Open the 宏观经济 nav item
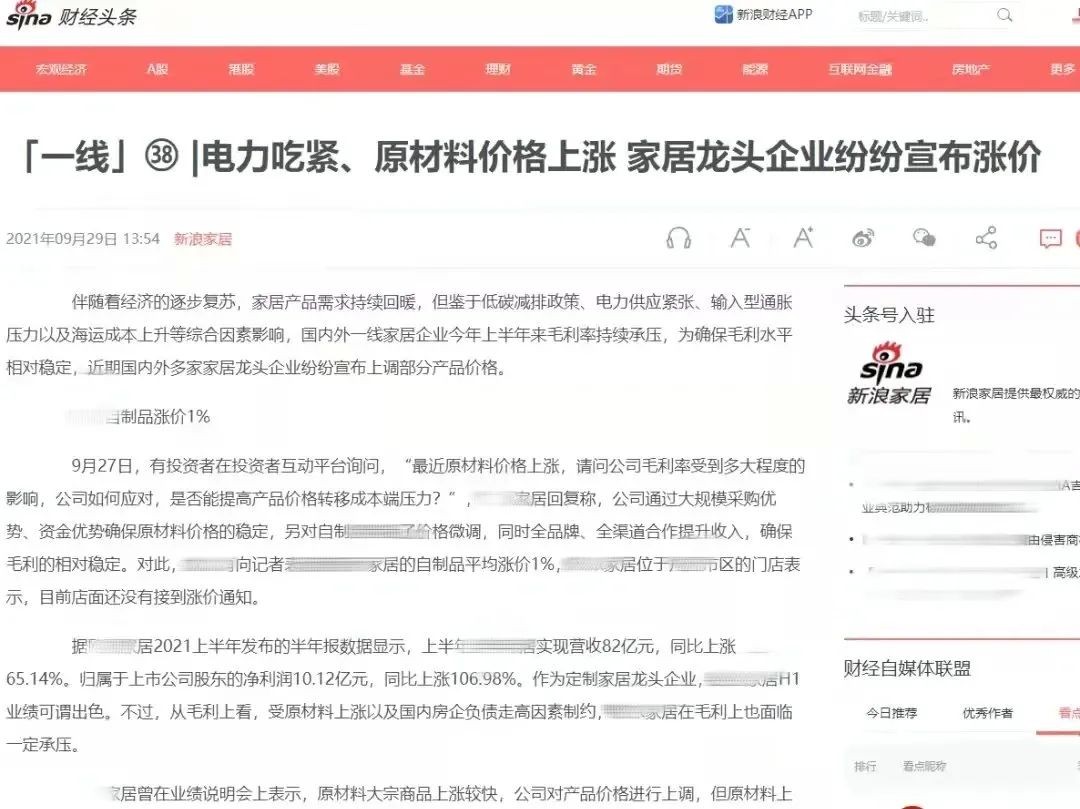Image resolution: width=1080 pixels, height=809 pixels. (61, 69)
